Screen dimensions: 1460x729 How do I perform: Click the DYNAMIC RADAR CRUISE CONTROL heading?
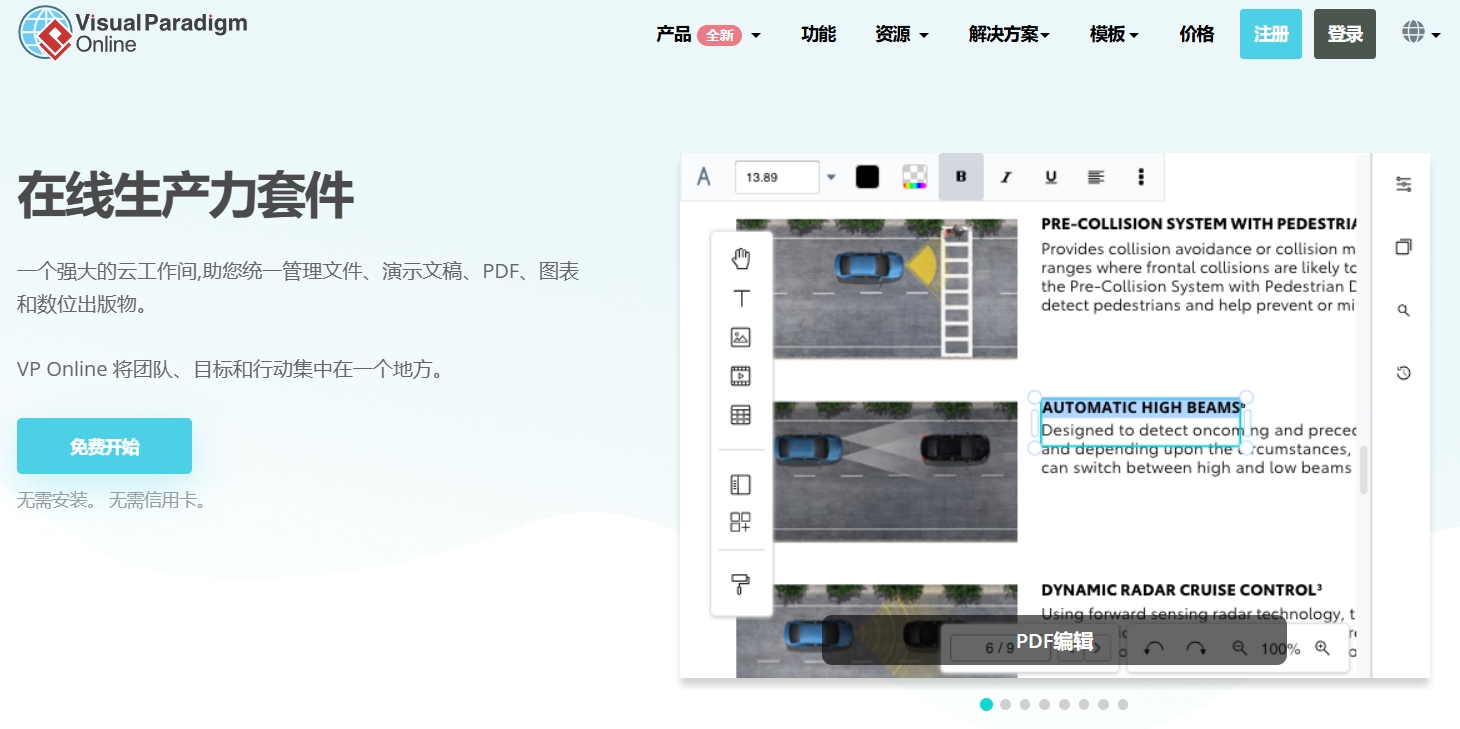pos(1183,590)
